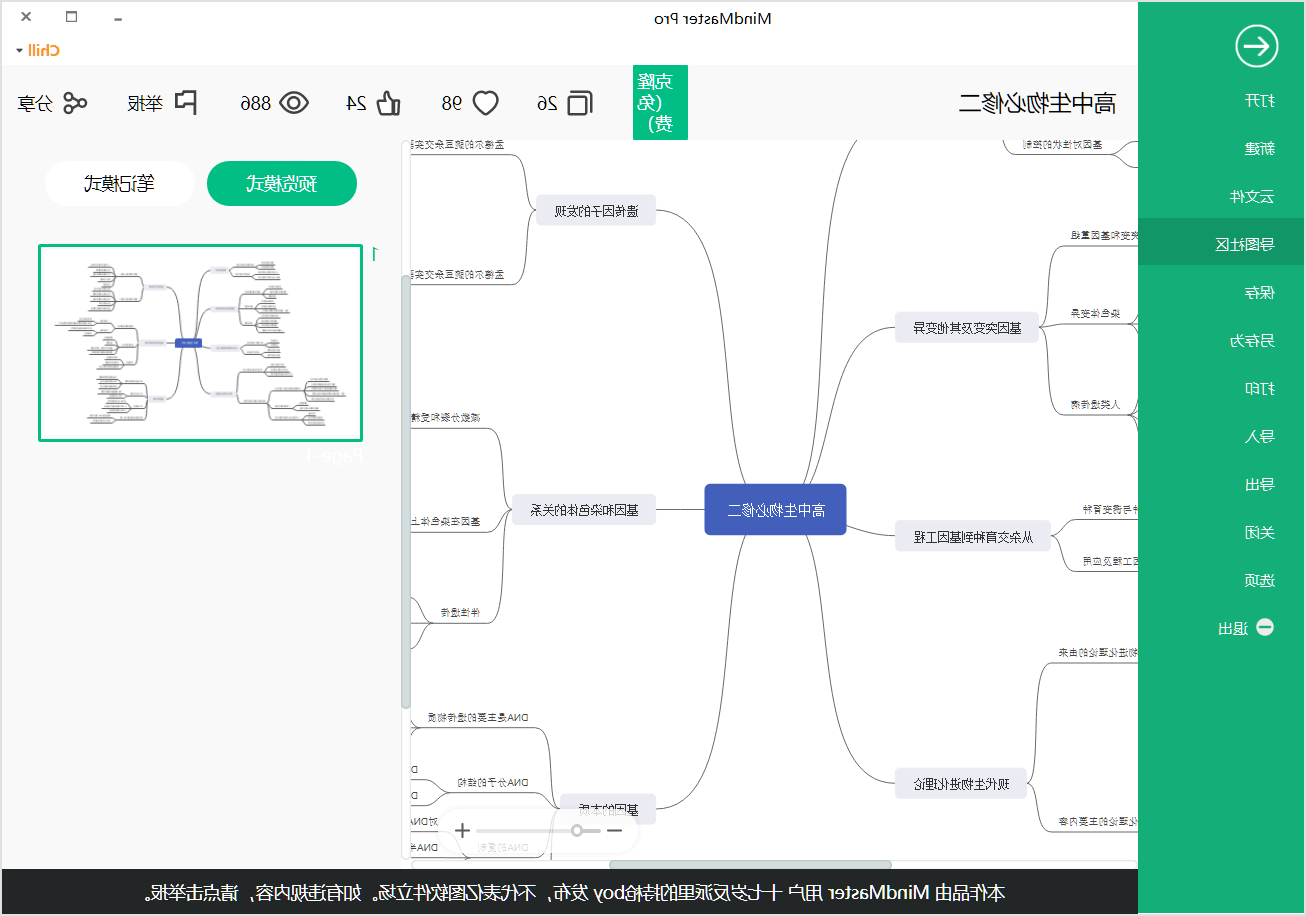The image size is (1306, 916).
Task: Click the Page-1 mind map thumbnail
Action: click(x=201, y=343)
